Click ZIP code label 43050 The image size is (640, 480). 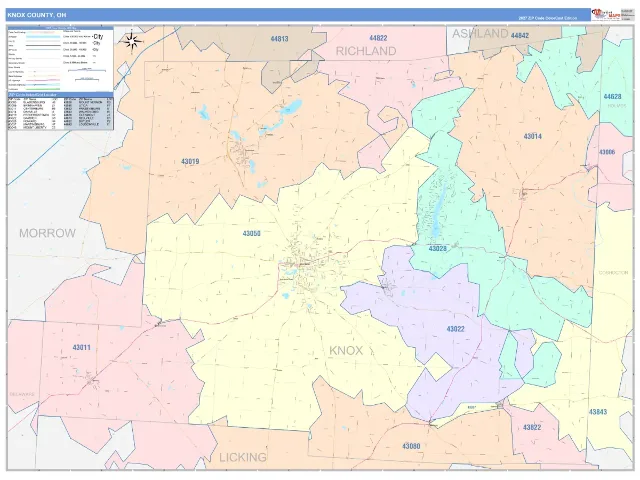(x=251, y=233)
